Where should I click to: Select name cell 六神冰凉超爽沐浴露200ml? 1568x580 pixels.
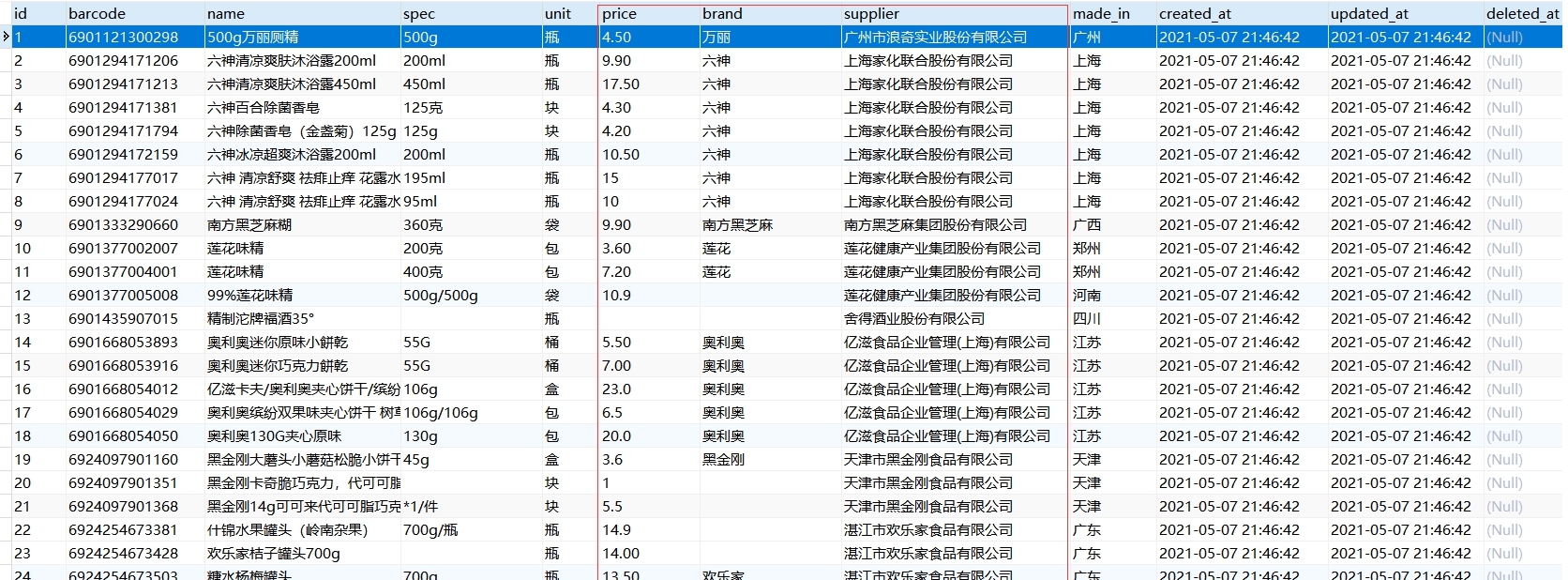pyautogui.click(x=302, y=154)
